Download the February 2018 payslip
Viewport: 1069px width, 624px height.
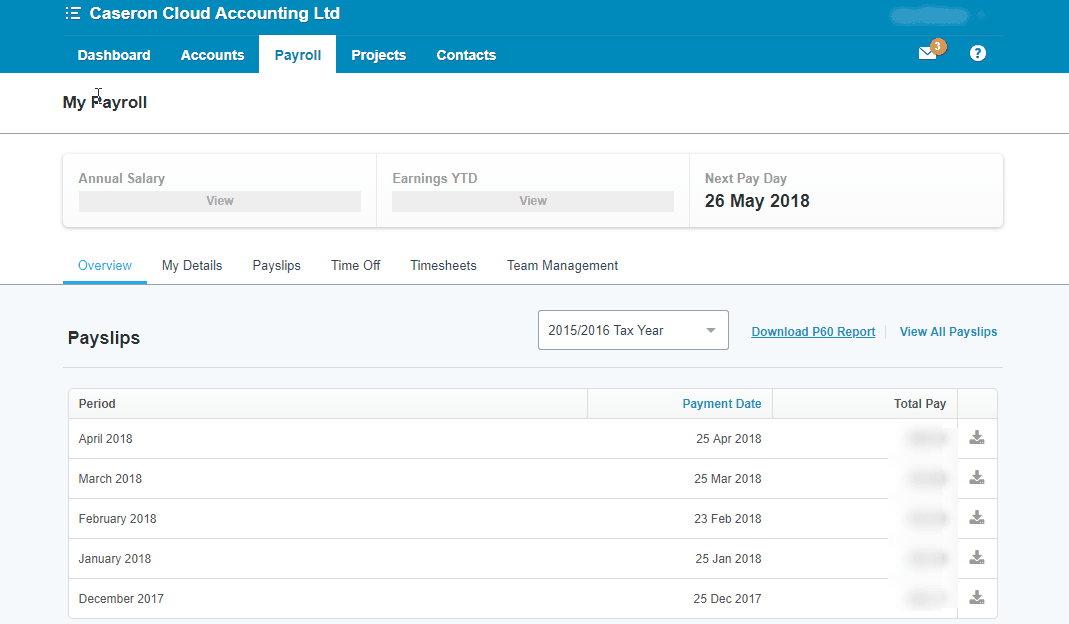977,518
